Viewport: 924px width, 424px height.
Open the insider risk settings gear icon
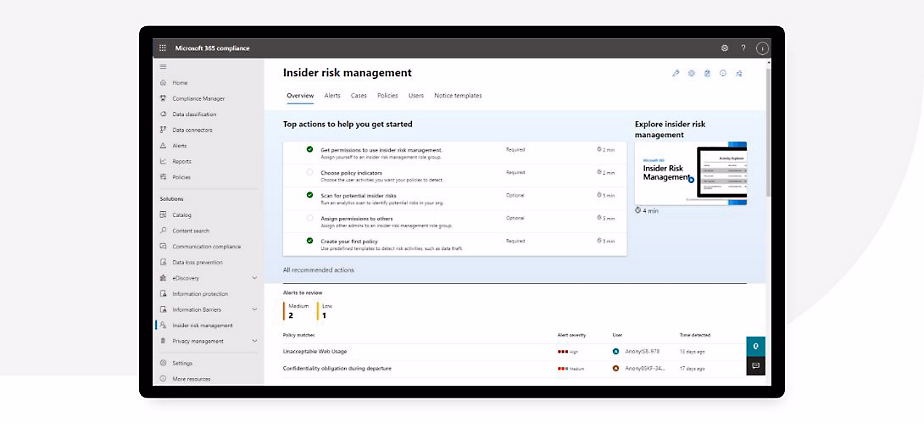pyautogui.click(x=691, y=73)
